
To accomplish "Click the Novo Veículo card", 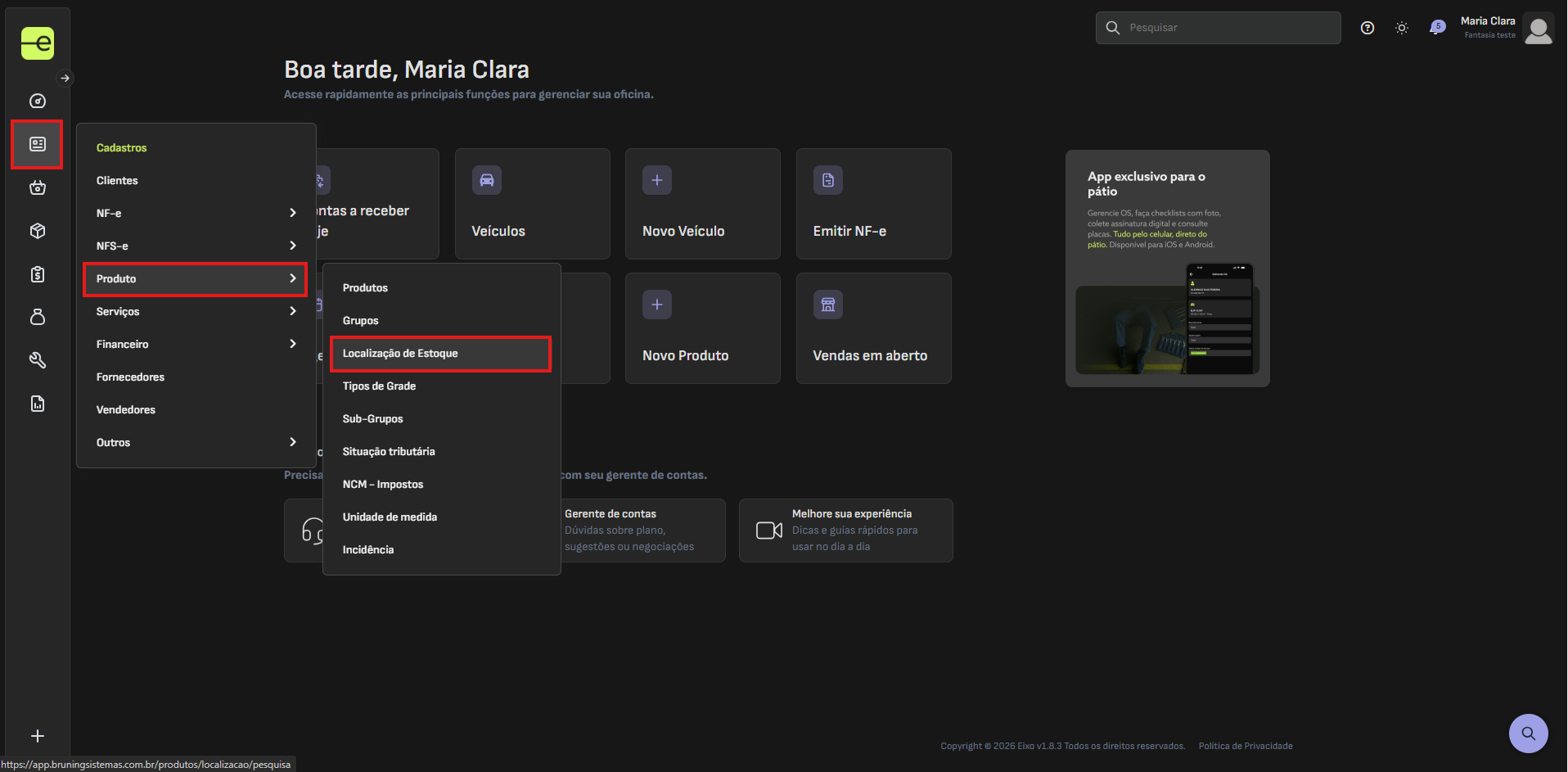I will tap(703, 204).
